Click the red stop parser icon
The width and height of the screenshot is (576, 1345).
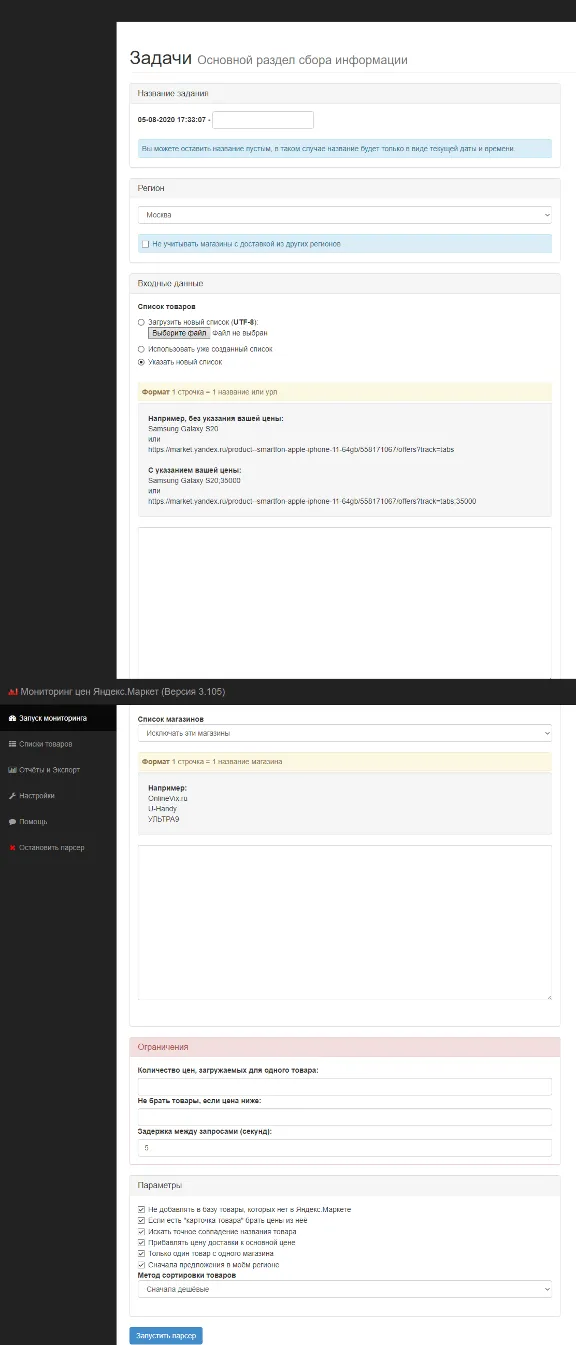[11, 848]
